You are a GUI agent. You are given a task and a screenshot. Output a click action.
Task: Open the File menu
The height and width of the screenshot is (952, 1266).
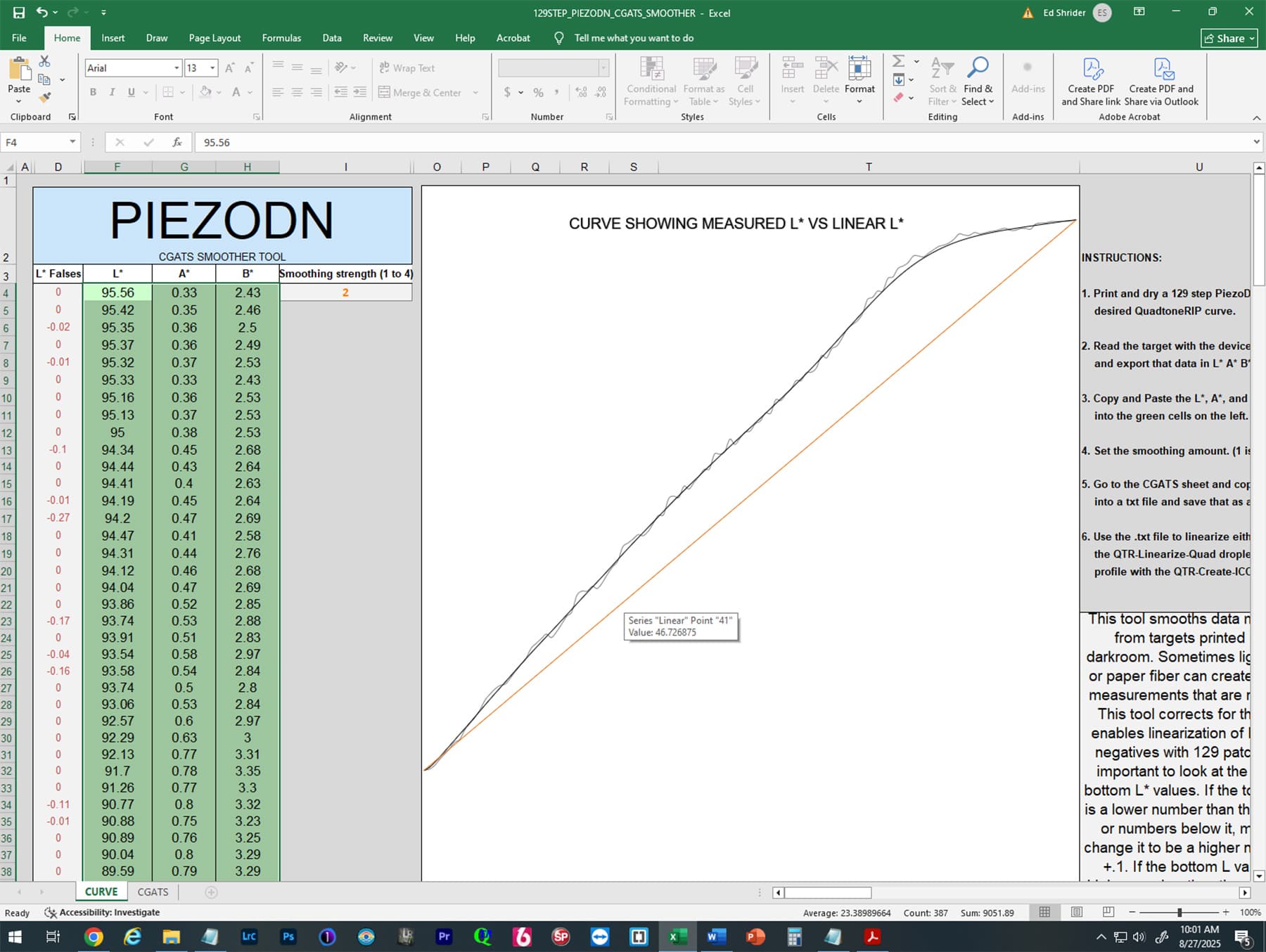(x=19, y=38)
